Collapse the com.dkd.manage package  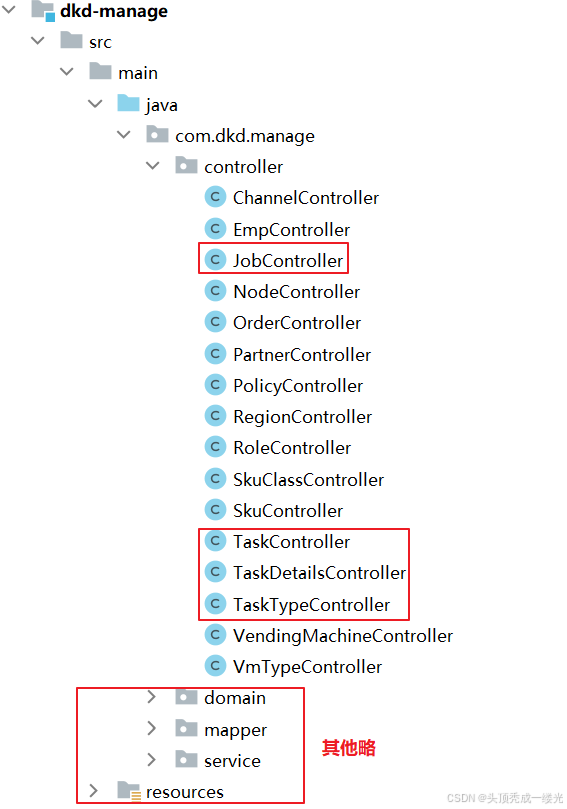pyautogui.click(x=124, y=135)
